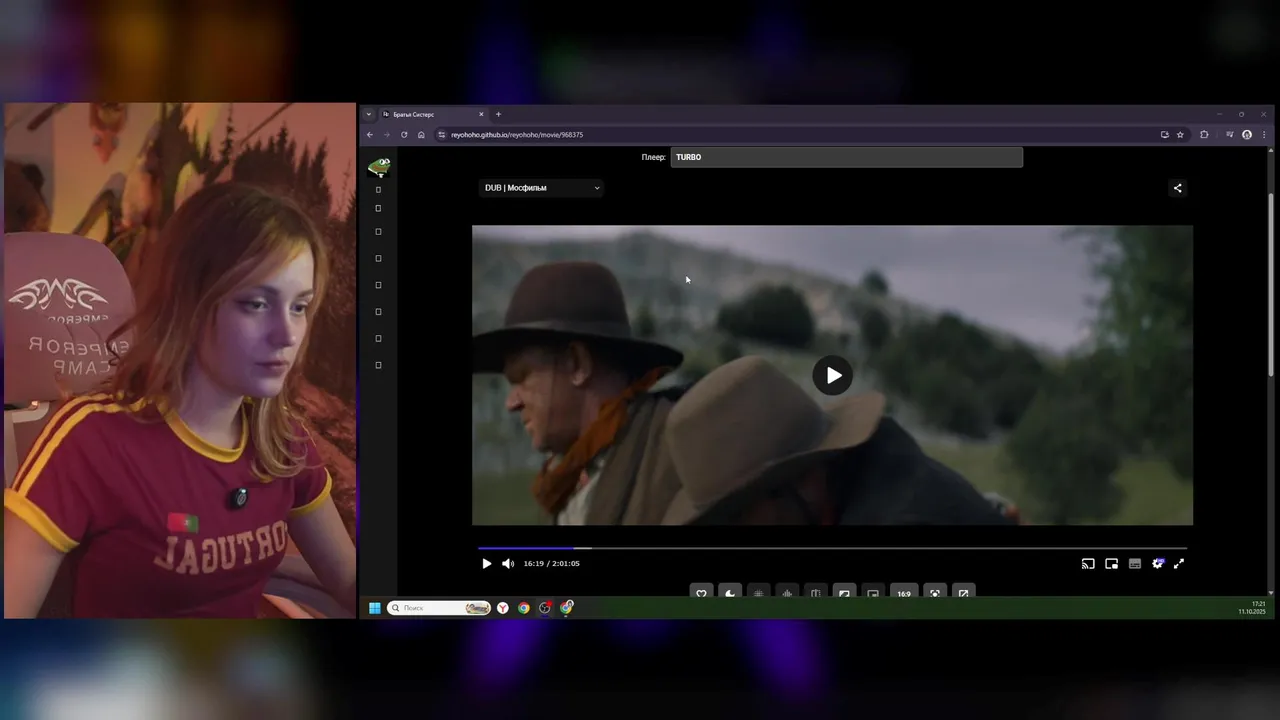This screenshot has height=720, width=1280.
Task: Enter fullscreen with the expand arrows
Action: (x=1179, y=564)
